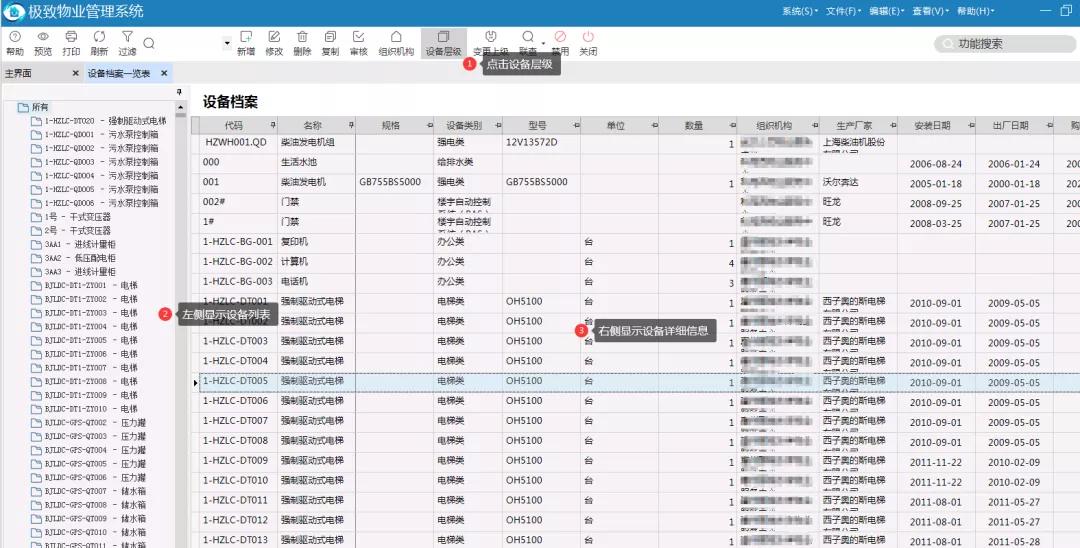Open the 生产厂家 column filter pin
The width and height of the screenshot is (1080, 548).
(893, 125)
